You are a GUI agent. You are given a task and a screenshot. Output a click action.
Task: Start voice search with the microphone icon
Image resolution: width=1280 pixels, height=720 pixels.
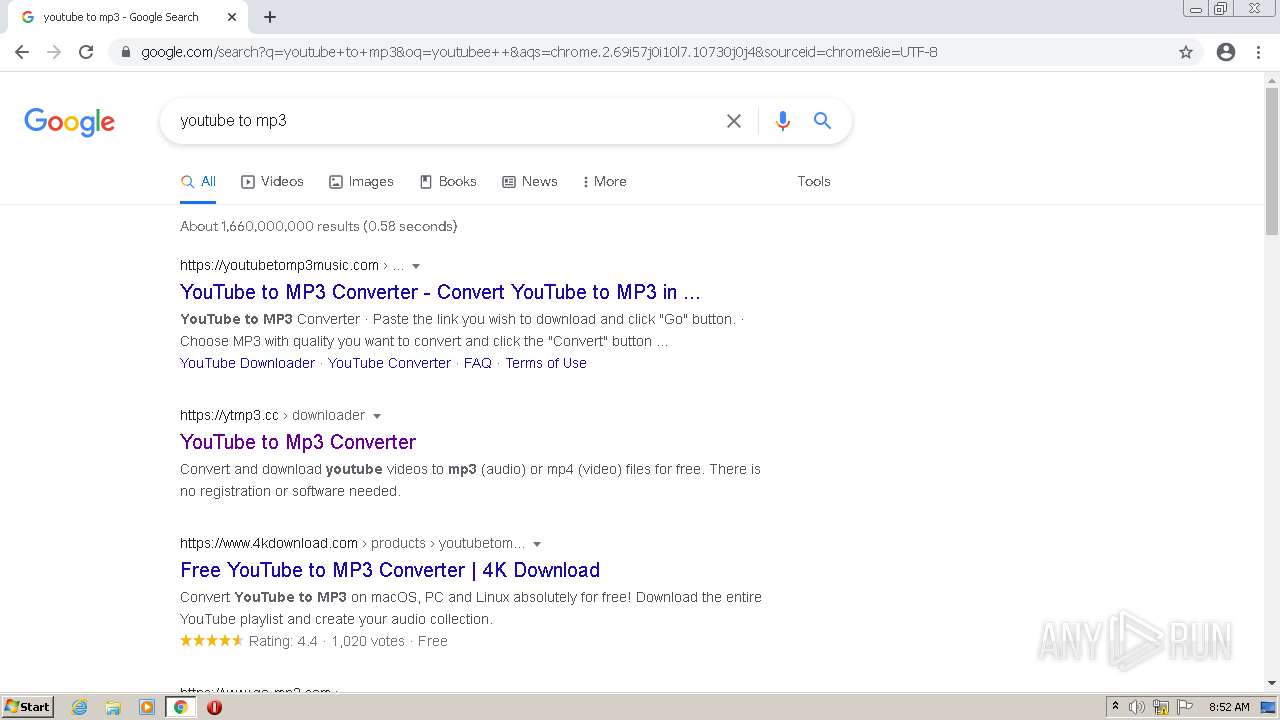[x=783, y=121]
